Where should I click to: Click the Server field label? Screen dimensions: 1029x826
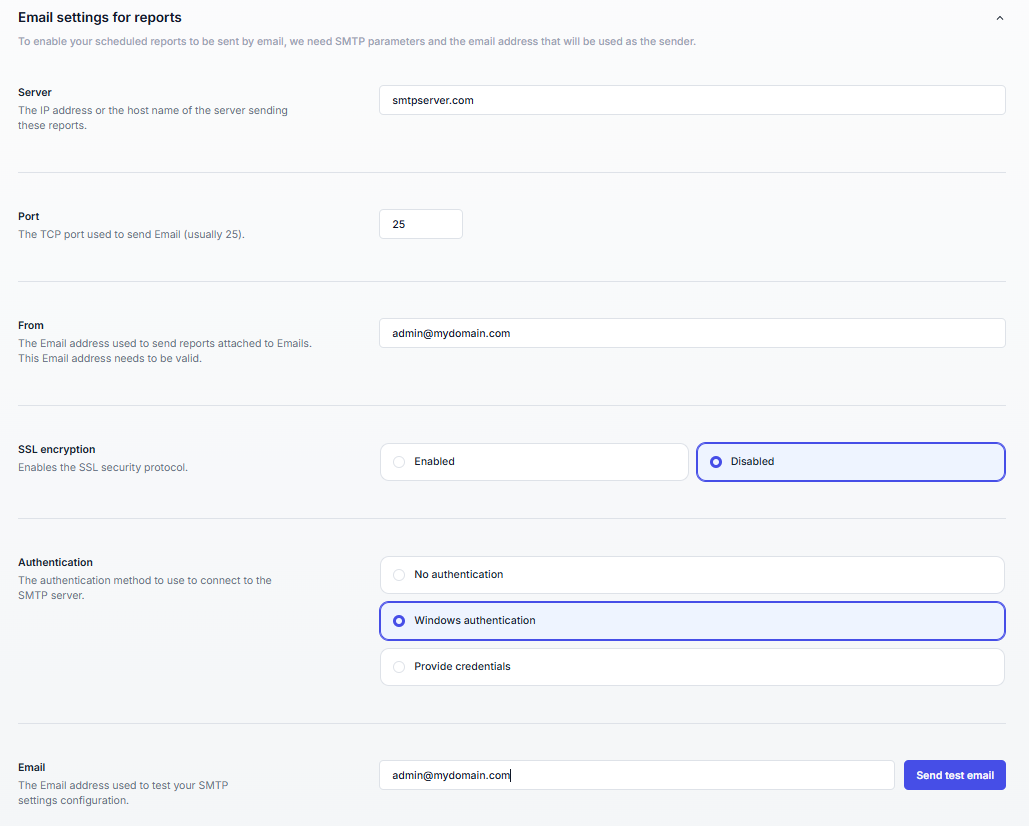[x=35, y=92]
